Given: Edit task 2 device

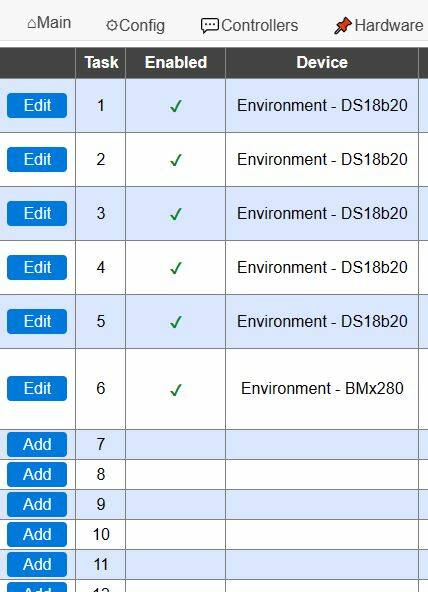Looking at the screenshot, I should pos(37,159).
